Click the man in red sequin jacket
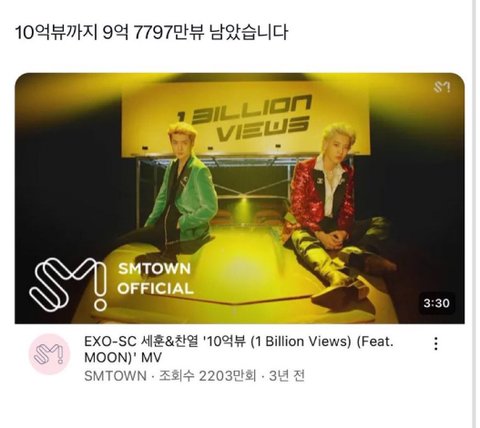Screen dimensions: 480x428 (333, 213)
